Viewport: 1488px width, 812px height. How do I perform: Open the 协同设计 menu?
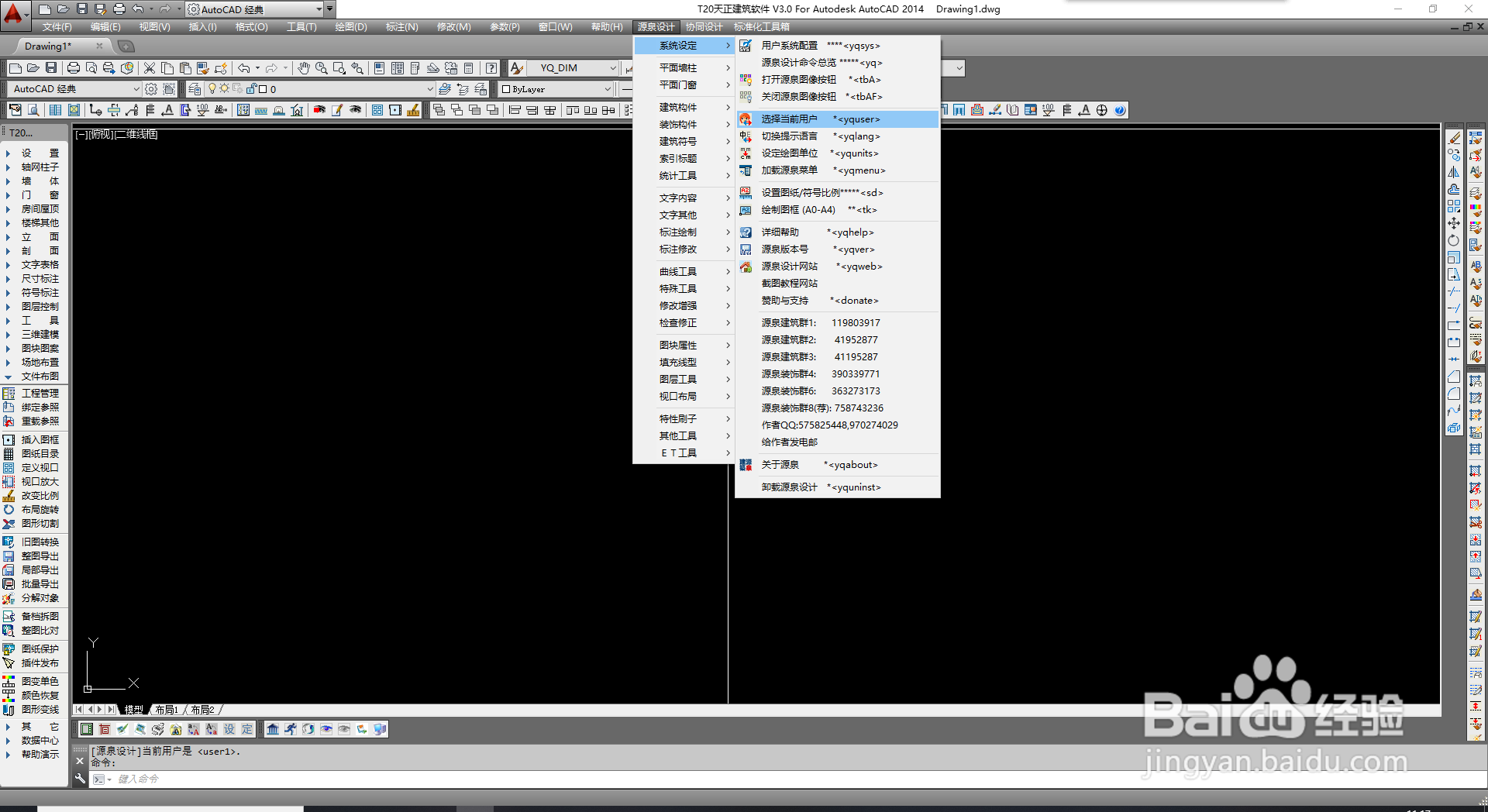(704, 27)
